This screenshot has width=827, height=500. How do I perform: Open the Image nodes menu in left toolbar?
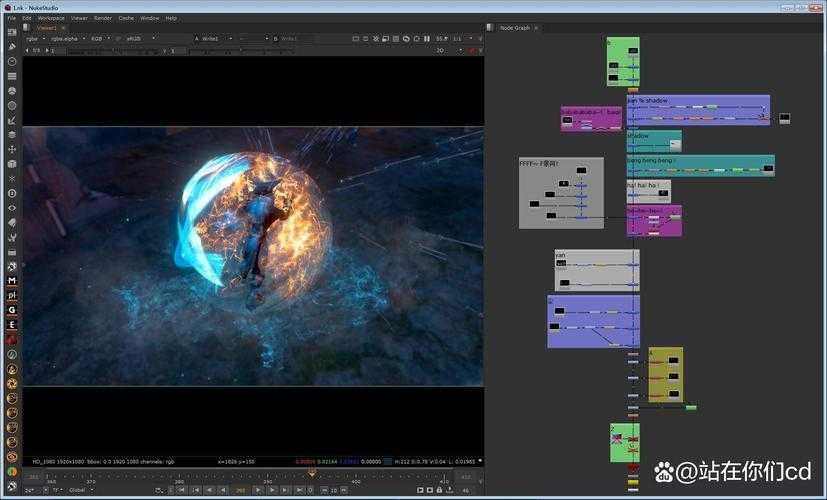12,32
